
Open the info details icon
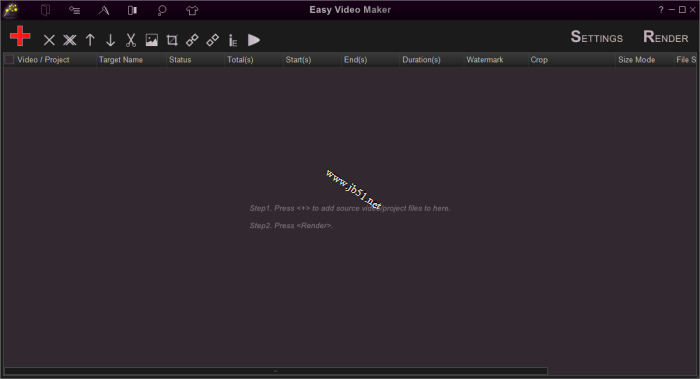233,41
